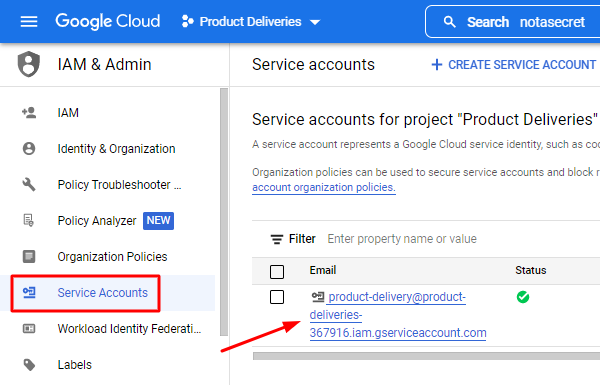Click the table horizontal scrollbar
The image size is (600, 385).
pos(426,356)
